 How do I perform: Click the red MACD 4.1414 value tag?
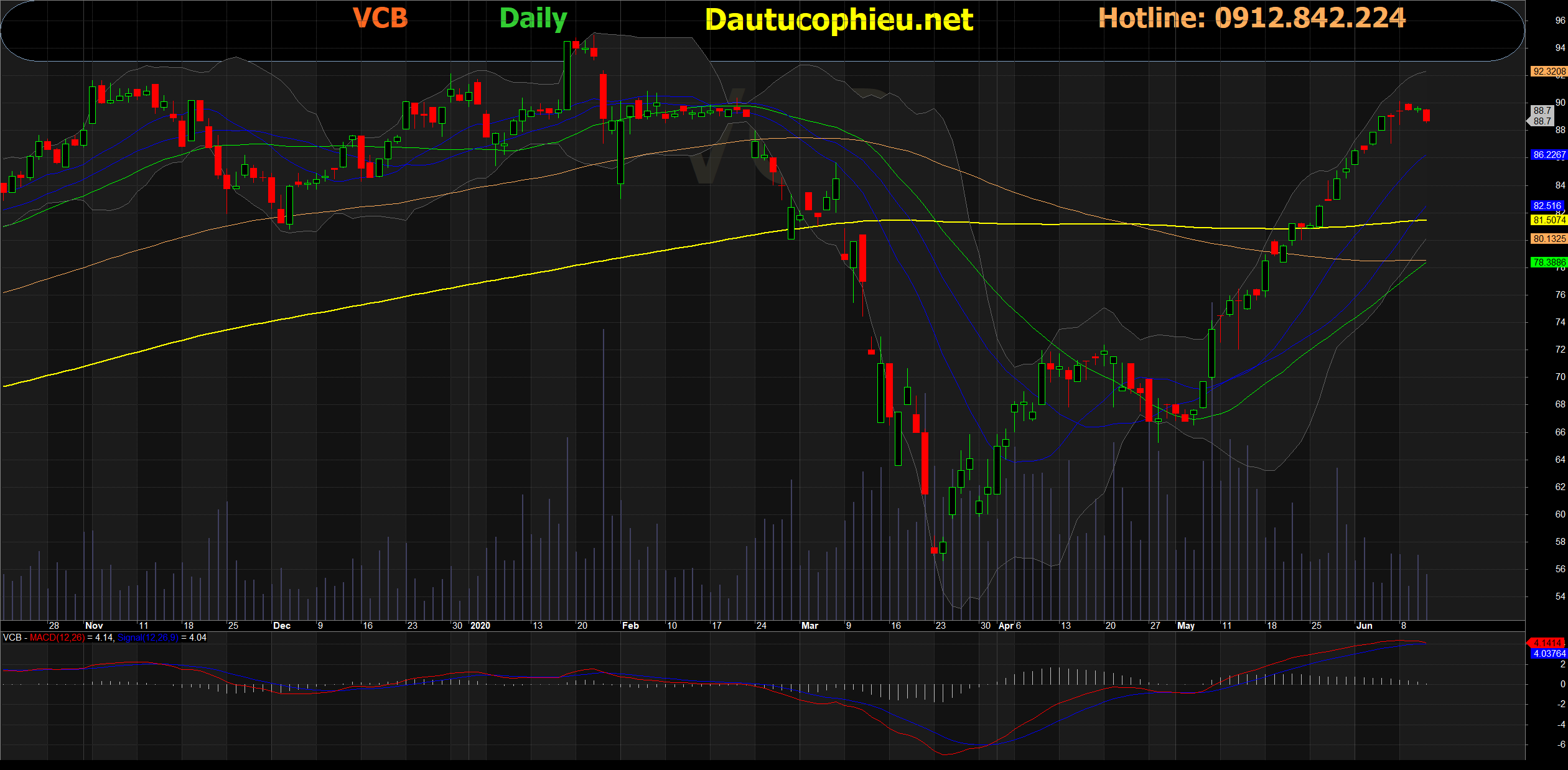pos(1547,643)
